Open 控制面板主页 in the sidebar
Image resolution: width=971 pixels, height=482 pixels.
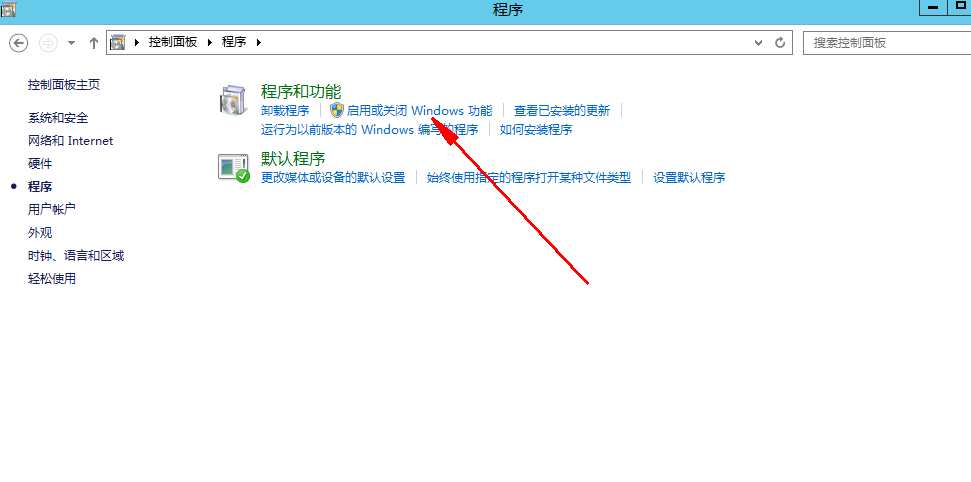pyautogui.click(x=64, y=85)
